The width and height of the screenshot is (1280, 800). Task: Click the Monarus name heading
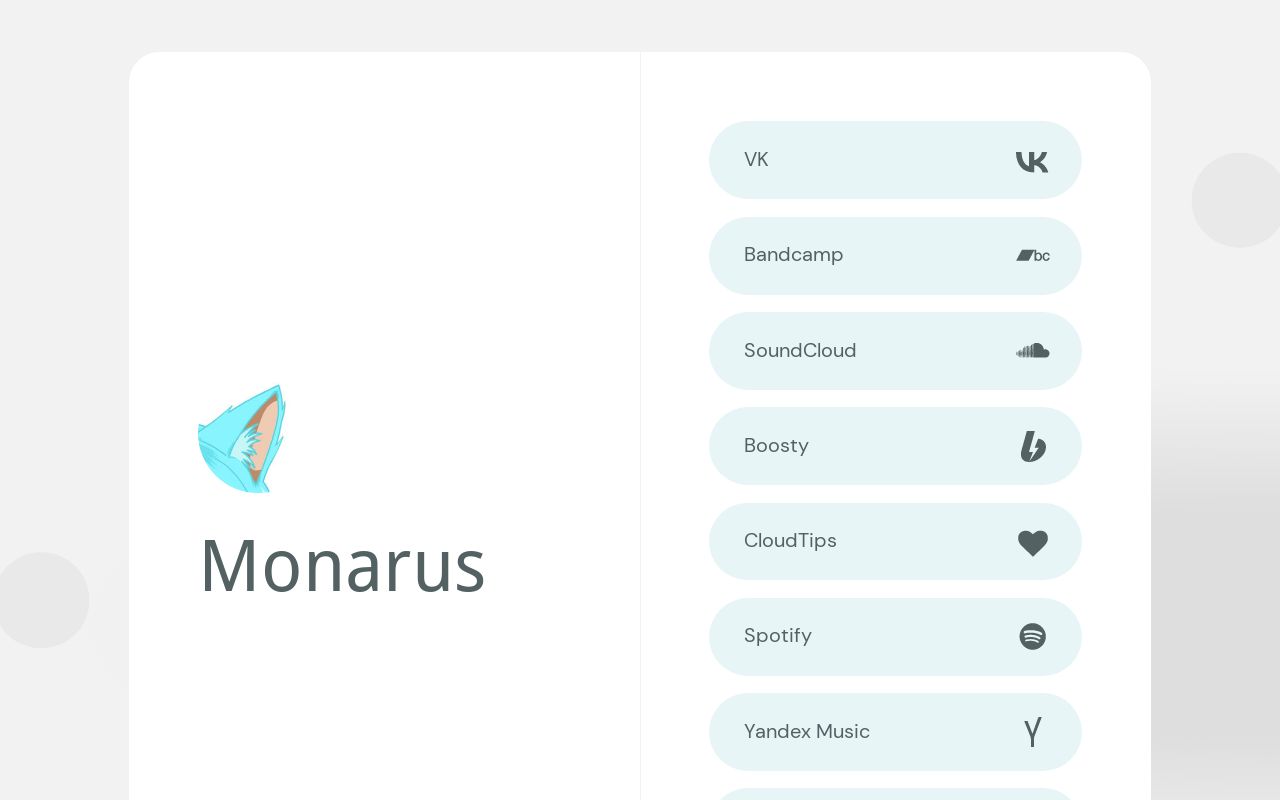342,565
